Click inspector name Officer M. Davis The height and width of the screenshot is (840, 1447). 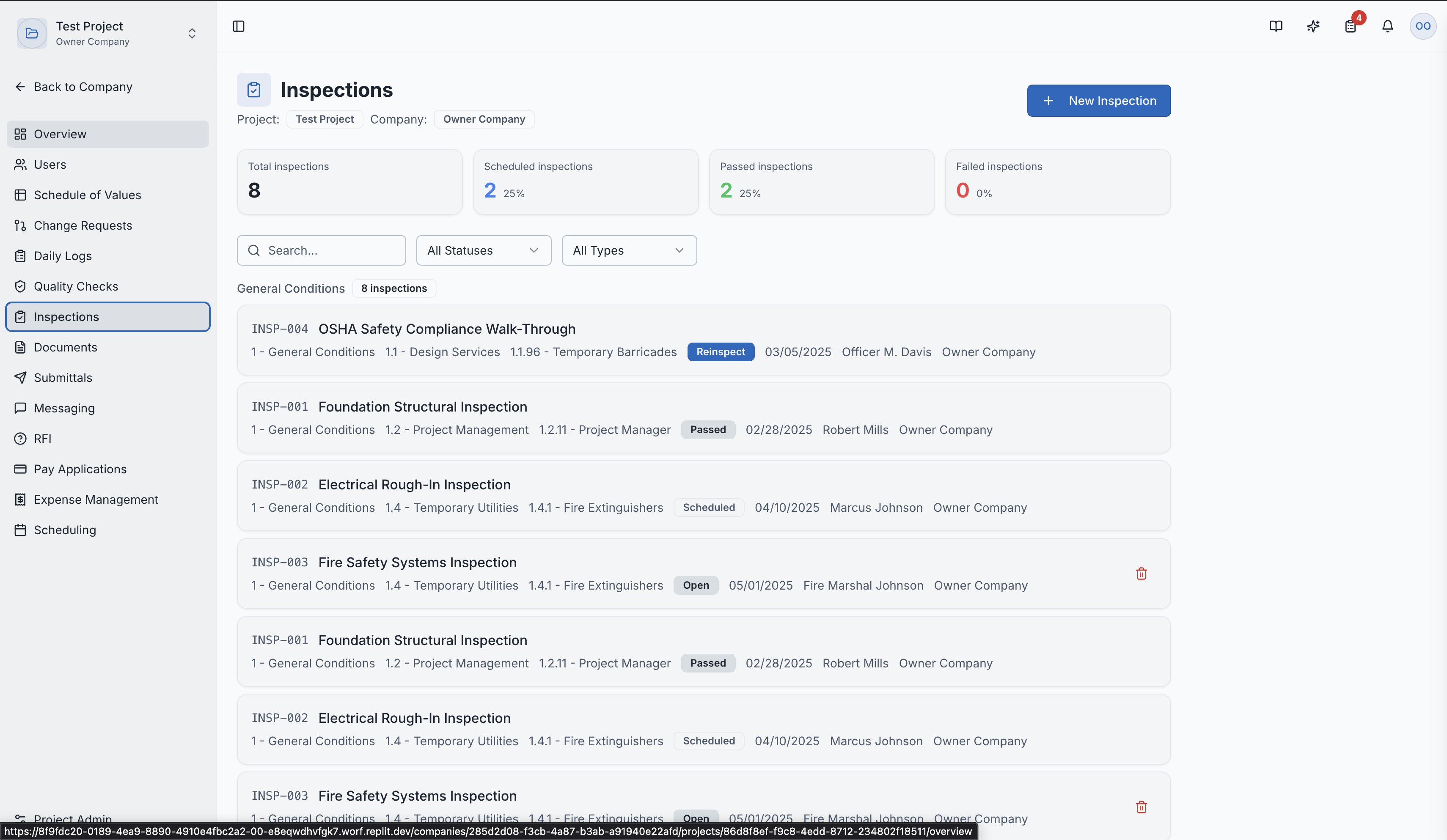point(886,352)
